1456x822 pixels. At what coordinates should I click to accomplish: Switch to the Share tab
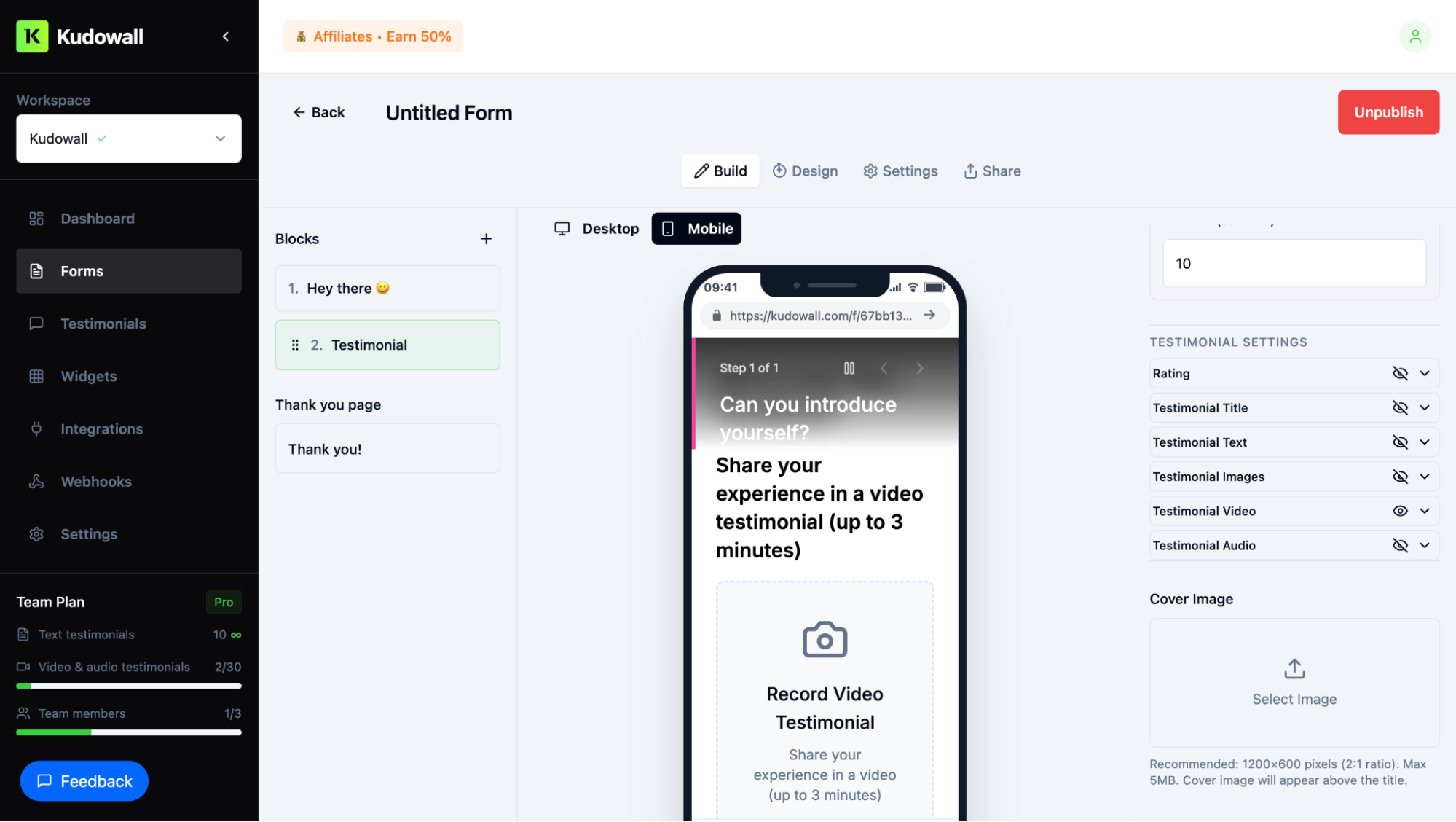pos(992,171)
